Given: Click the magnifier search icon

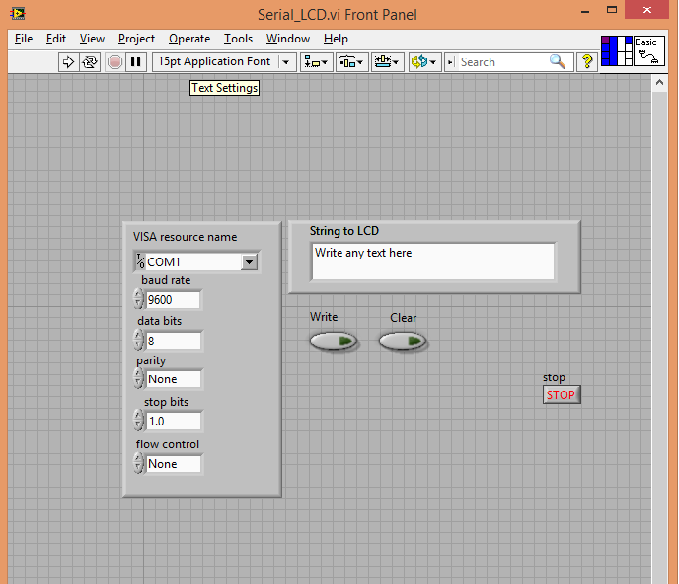Looking at the screenshot, I should [x=557, y=62].
